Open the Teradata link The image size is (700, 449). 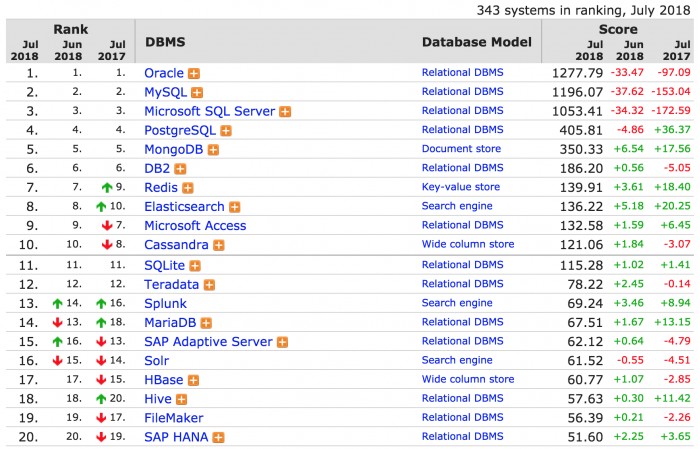tap(171, 285)
